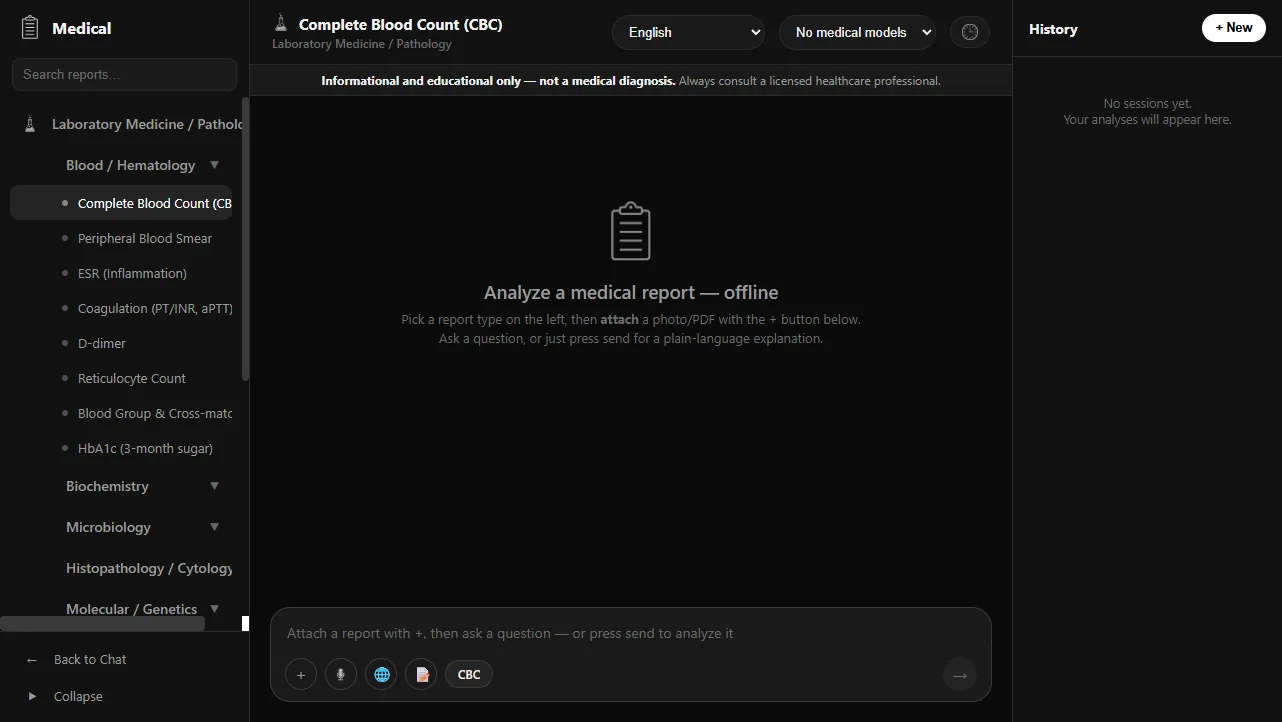Image resolution: width=1282 pixels, height=722 pixels.
Task: Start voice input with the microphone icon
Action: tap(341, 675)
